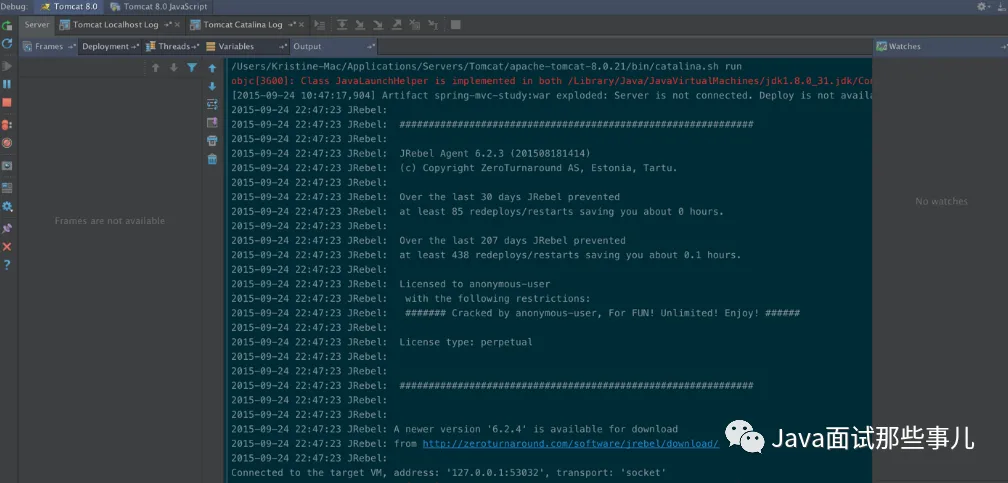Stop the Tomcat server with red square

(x=7, y=102)
